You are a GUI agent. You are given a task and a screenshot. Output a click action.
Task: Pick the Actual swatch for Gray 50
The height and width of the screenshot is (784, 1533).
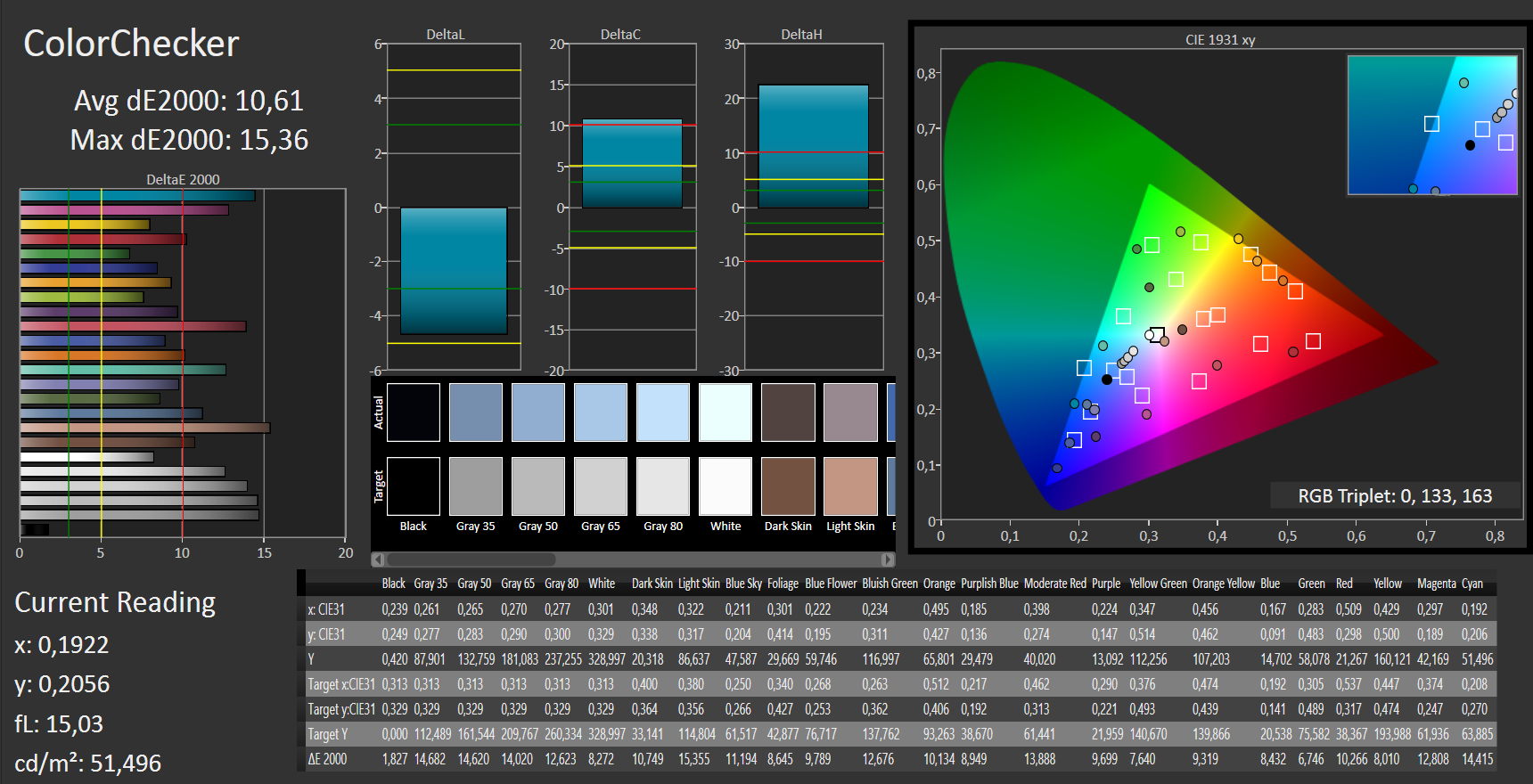pyautogui.click(x=538, y=412)
